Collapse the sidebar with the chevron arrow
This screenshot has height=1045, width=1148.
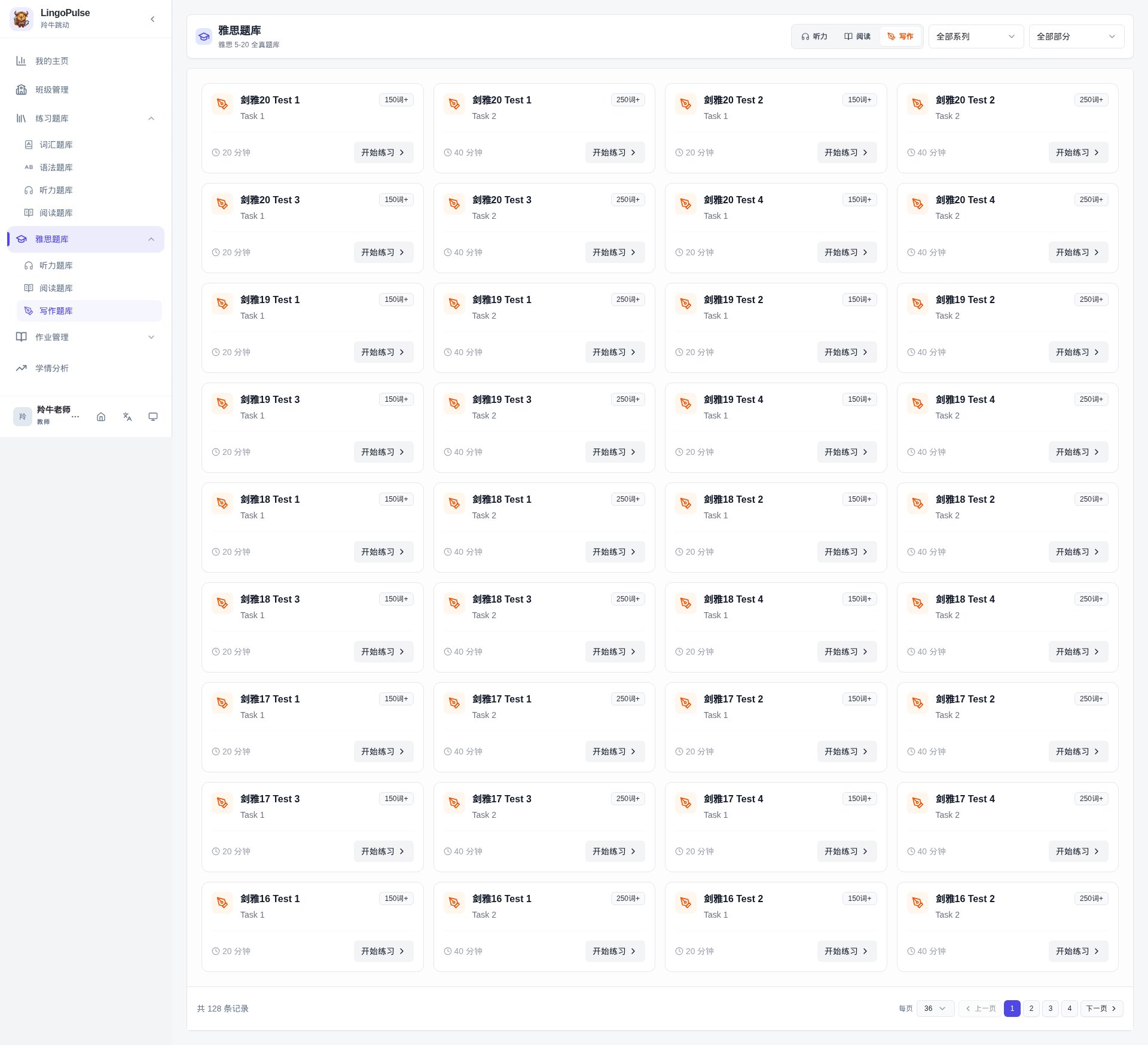pos(152,19)
